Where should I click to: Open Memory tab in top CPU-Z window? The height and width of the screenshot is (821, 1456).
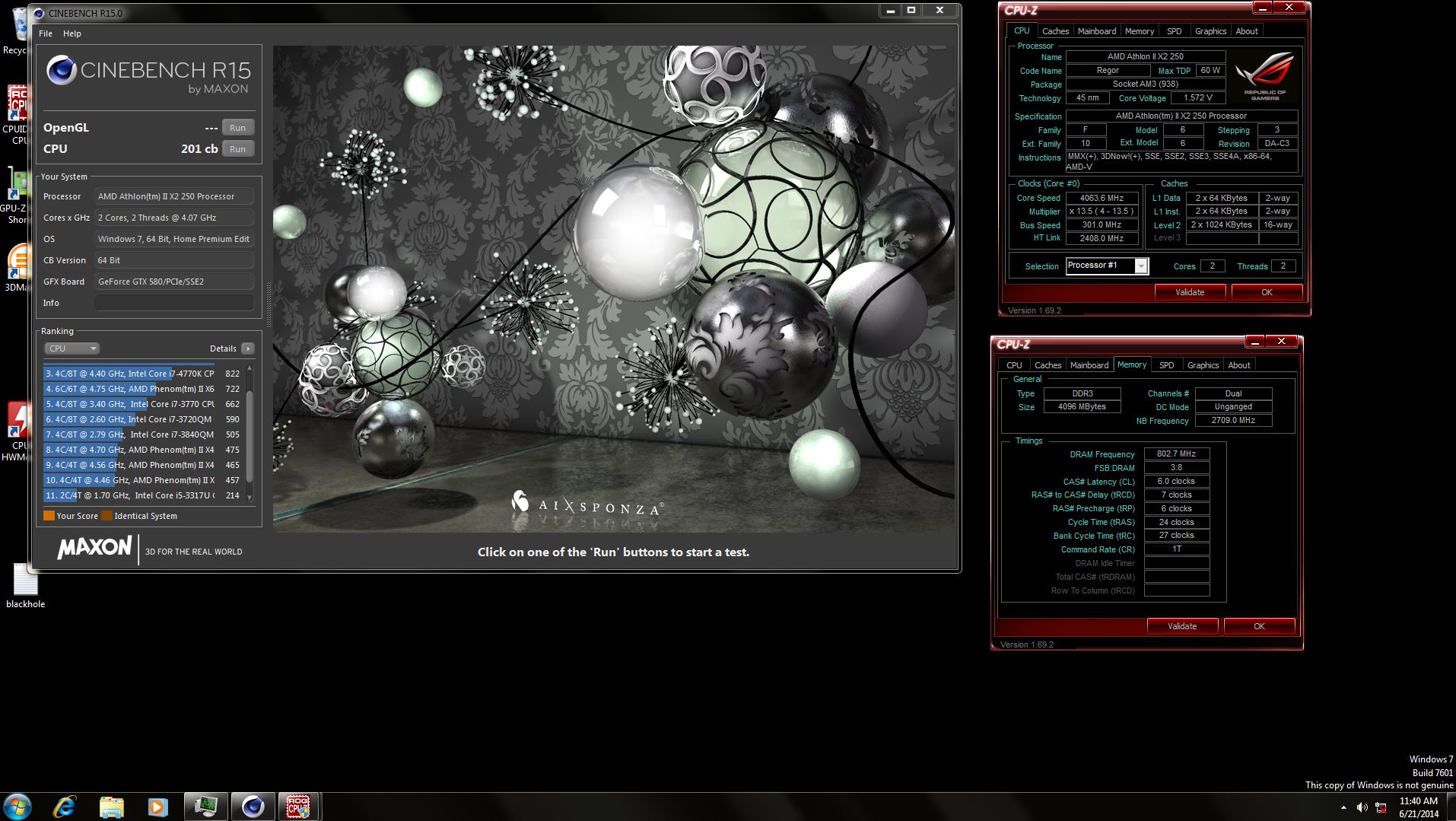click(x=1140, y=31)
